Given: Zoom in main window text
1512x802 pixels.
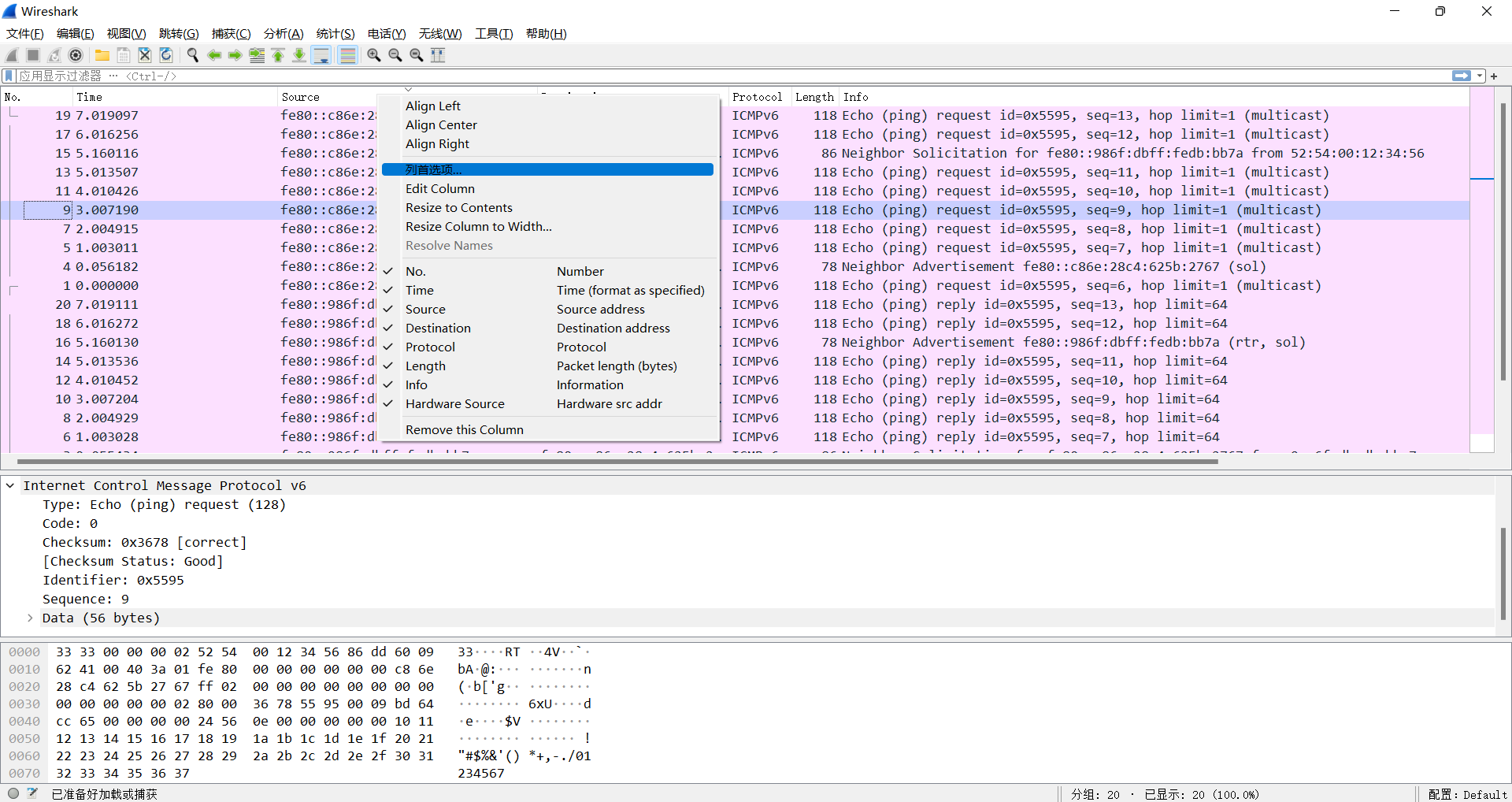Looking at the screenshot, I should [x=374, y=55].
